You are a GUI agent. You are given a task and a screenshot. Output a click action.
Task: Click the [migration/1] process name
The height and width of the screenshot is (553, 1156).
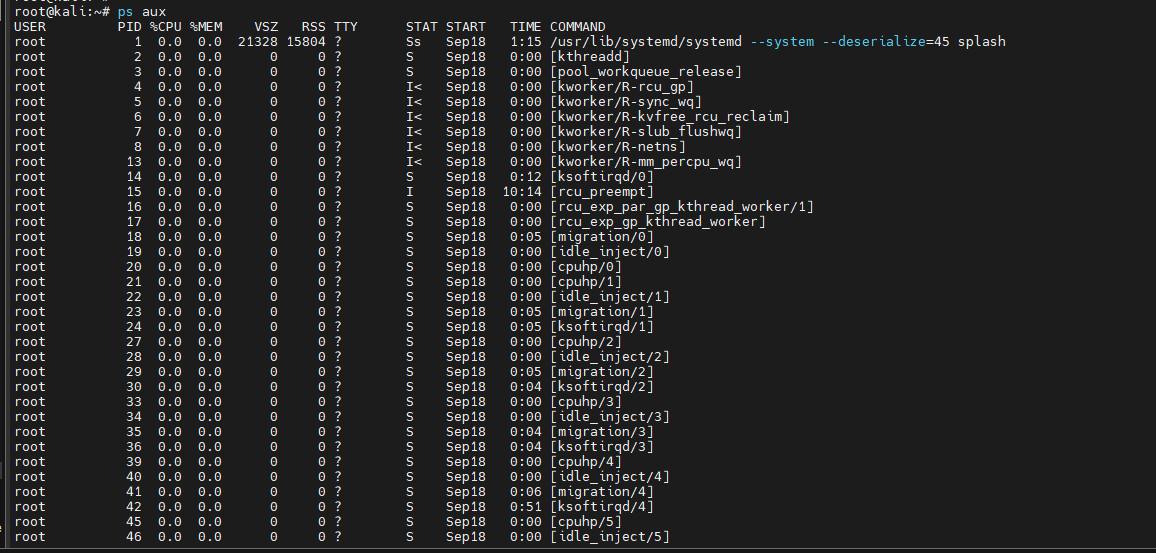[602, 311]
